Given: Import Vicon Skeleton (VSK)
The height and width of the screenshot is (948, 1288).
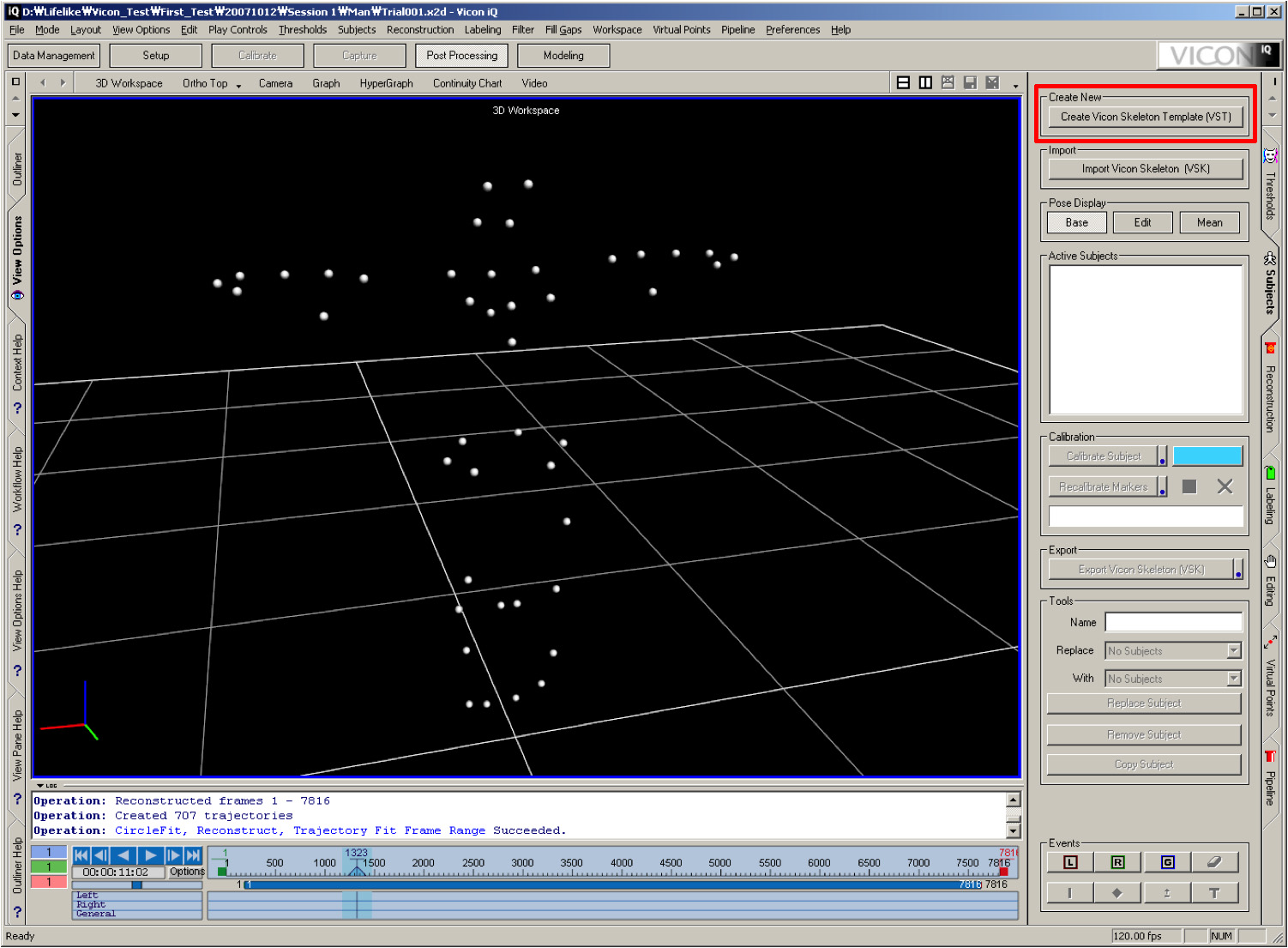Looking at the screenshot, I should (x=1146, y=169).
